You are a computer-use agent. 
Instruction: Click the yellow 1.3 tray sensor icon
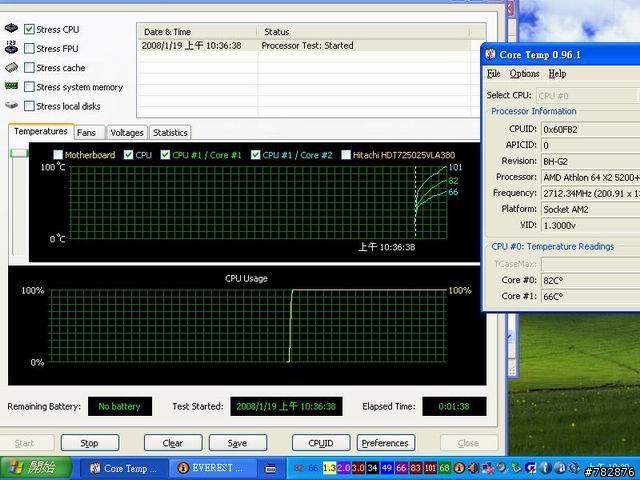pyautogui.click(x=329, y=468)
